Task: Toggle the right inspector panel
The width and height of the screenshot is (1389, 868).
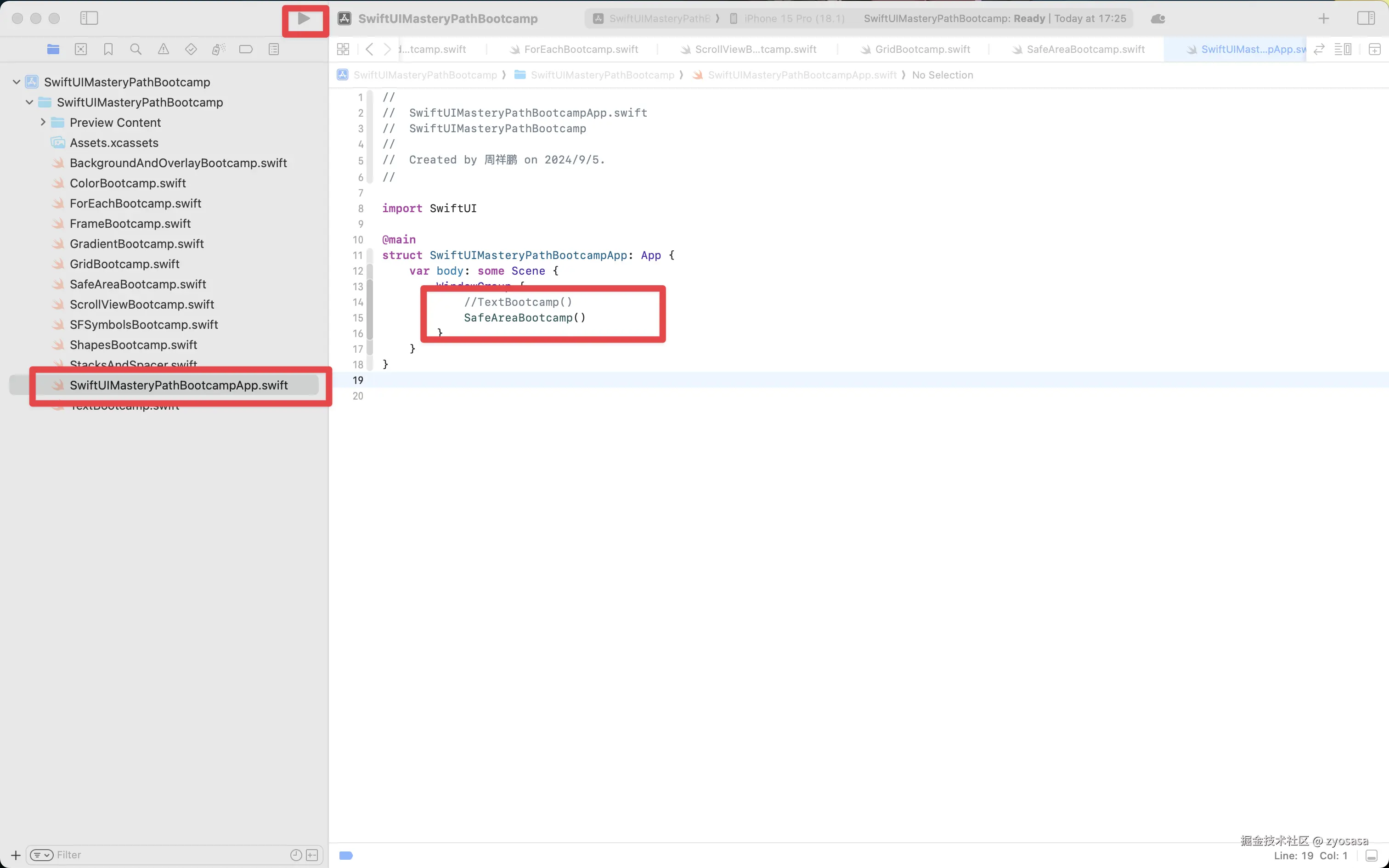Action: coord(1366,18)
